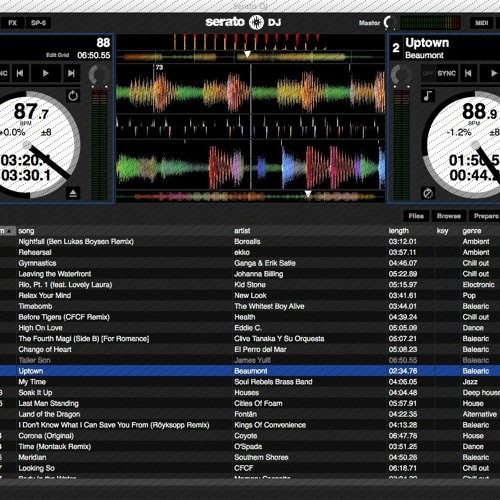Turn Sync OFF on deck 2

click(428, 73)
